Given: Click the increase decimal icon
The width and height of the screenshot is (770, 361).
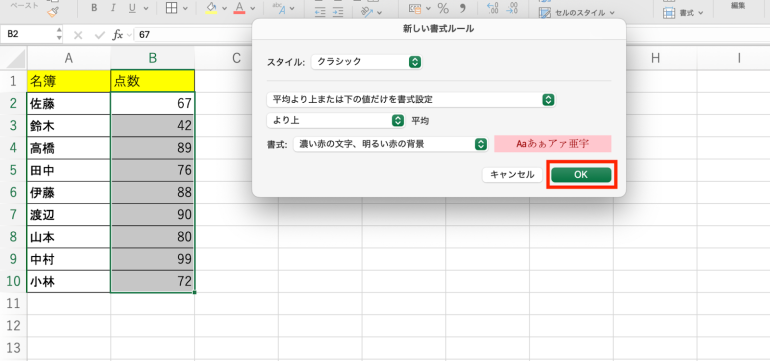Looking at the screenshot, I should [x=493, y=8].
